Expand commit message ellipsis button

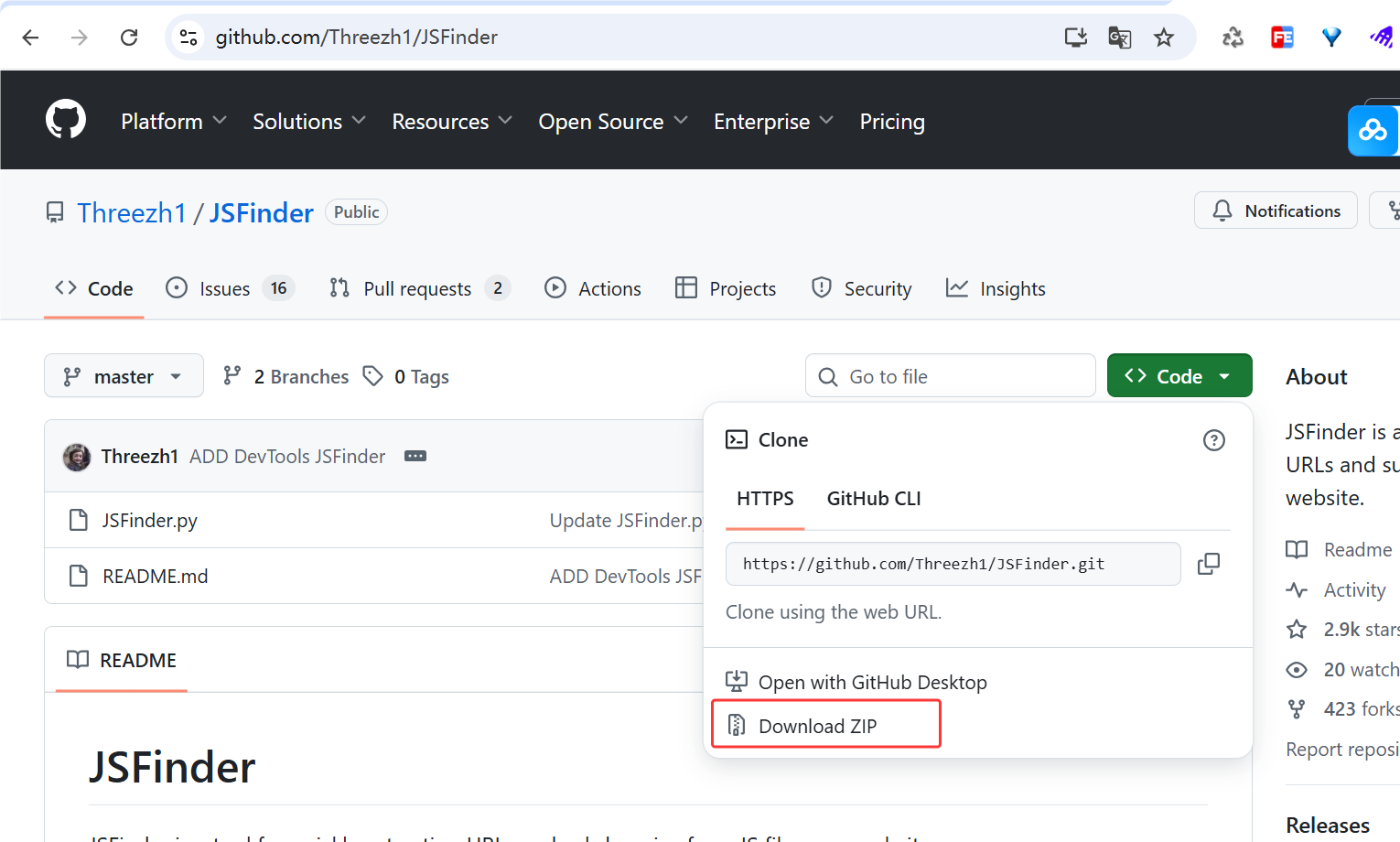(x=415, y=456)
